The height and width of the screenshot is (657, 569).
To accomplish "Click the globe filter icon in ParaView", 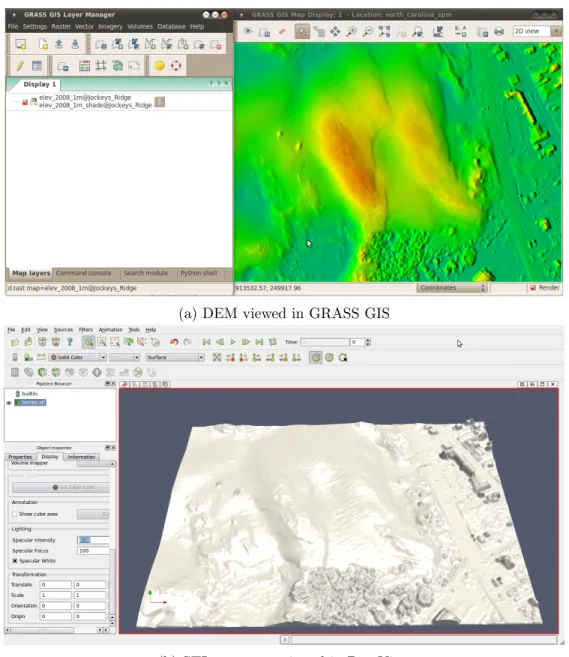I will coord(97,372).
